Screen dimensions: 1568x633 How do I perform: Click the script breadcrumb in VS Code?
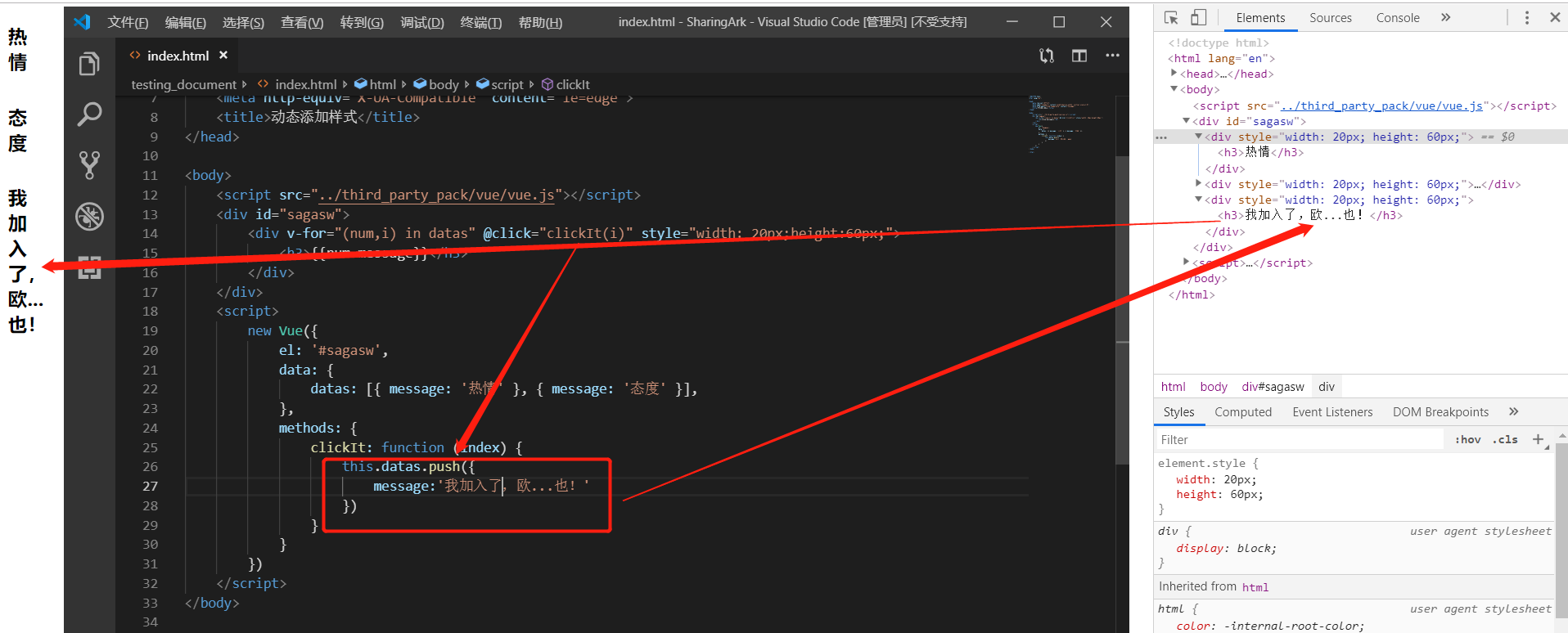tap(500, 84)
